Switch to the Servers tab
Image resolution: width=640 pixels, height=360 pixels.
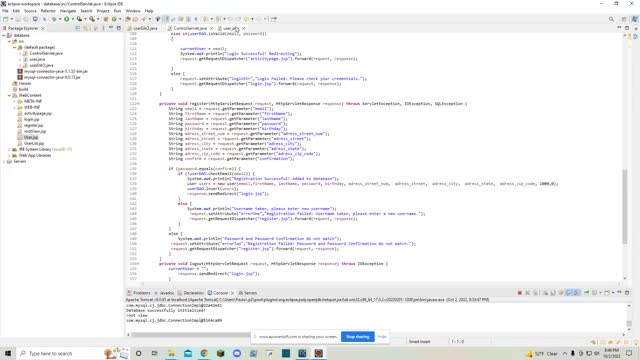248,293
